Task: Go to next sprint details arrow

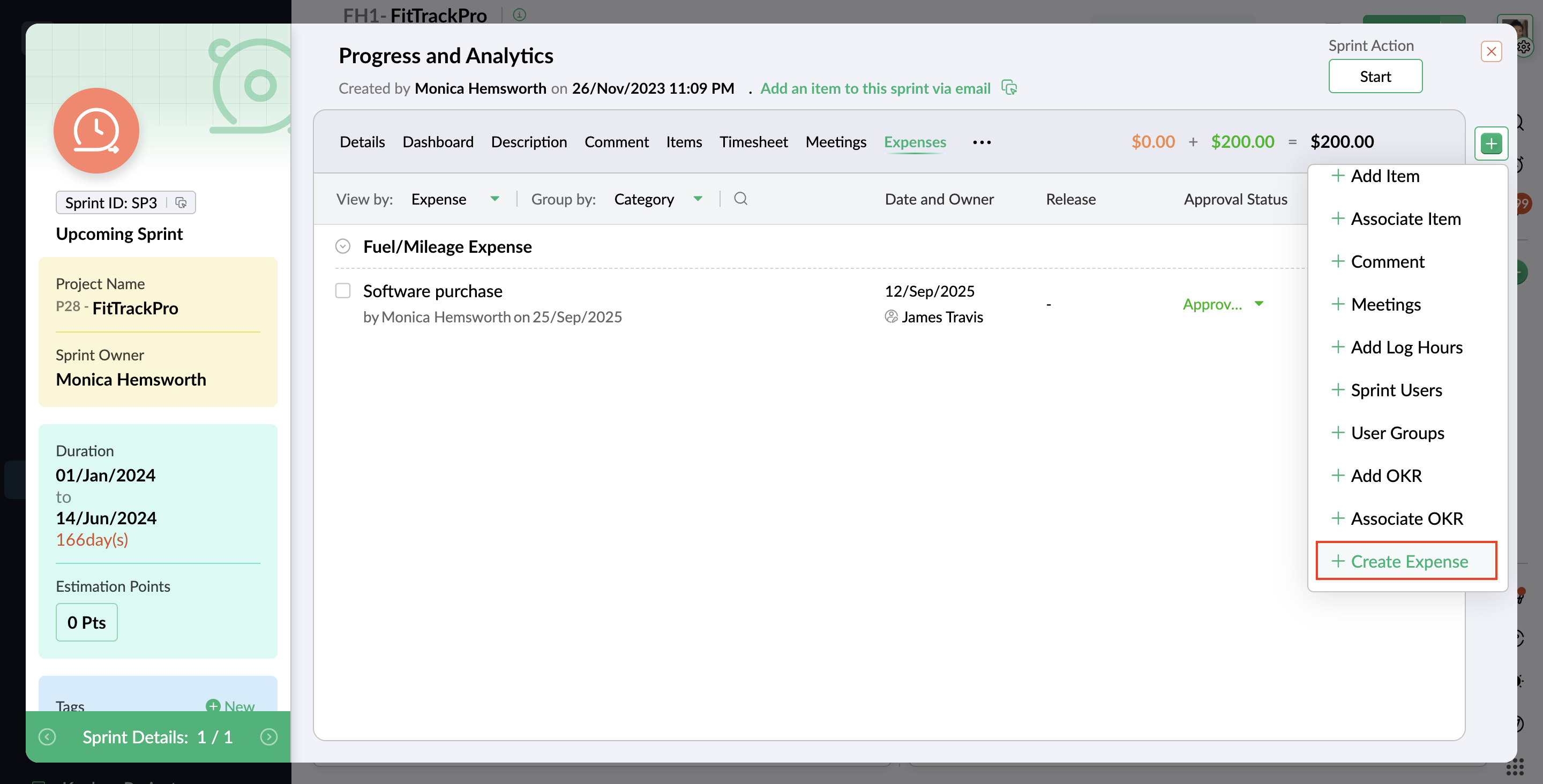Action: coord(269,737)
